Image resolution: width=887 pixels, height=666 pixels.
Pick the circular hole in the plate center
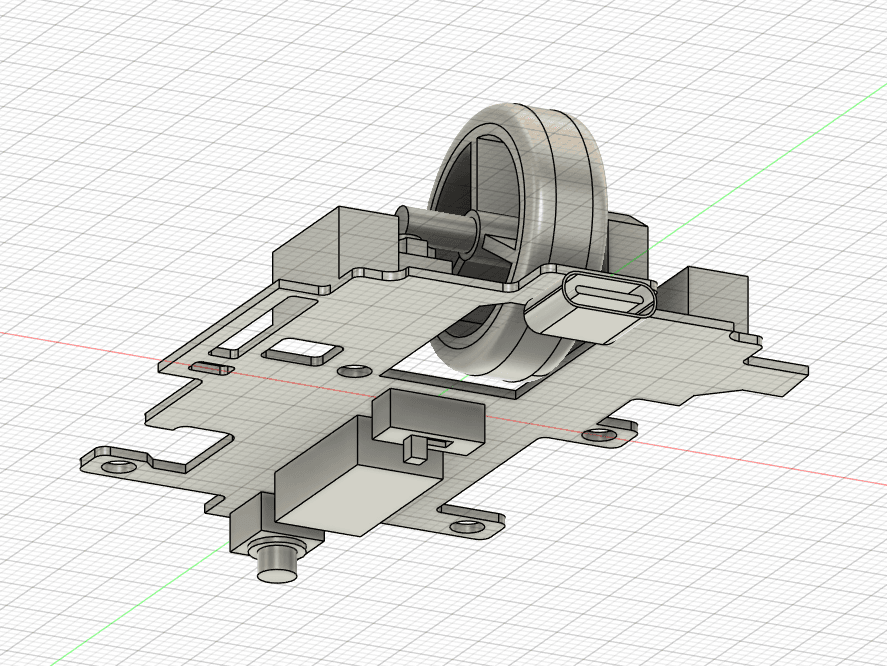[x=355, y=371]
